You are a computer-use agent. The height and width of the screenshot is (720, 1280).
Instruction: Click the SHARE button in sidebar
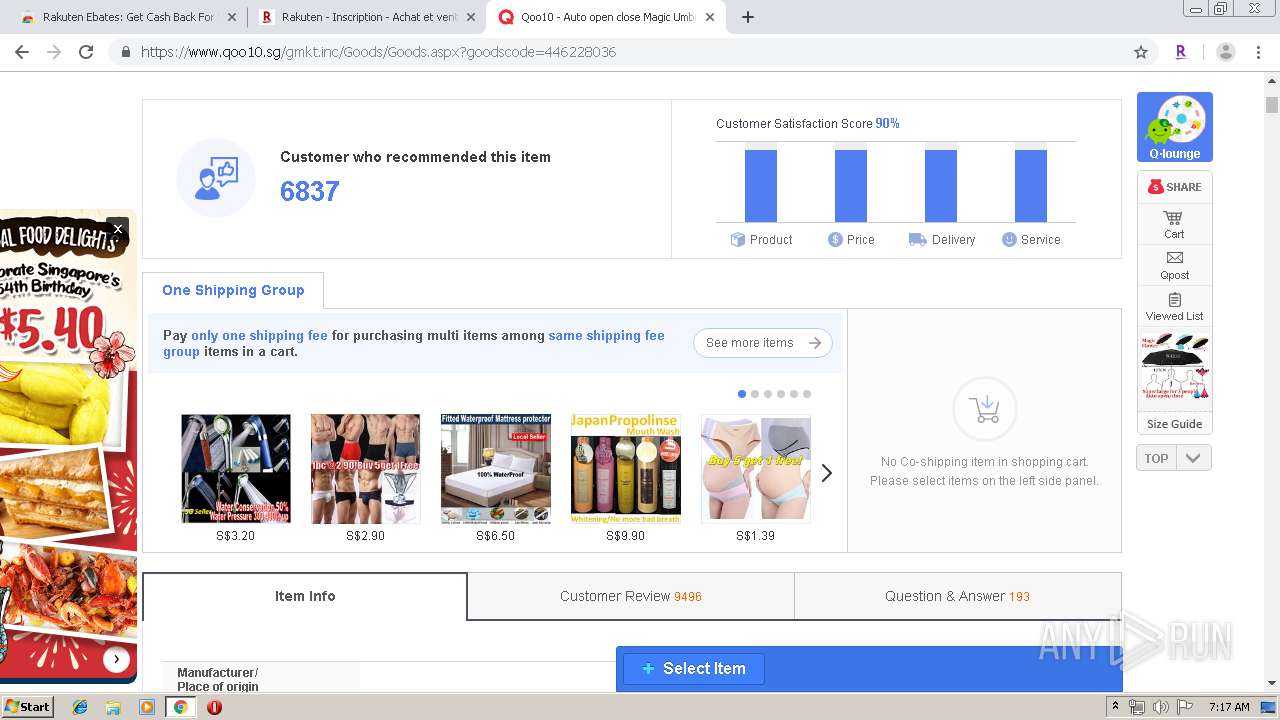click(1174, 187)
